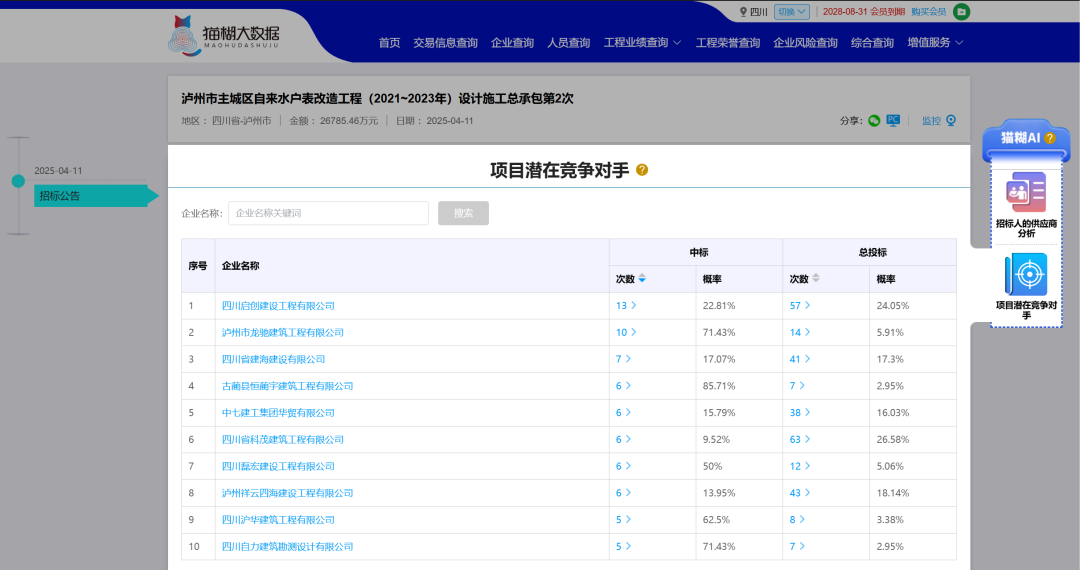Open the 切换 region dropdown
Viewport: 1080px width, 570px height.
click(x=792, y=12)
